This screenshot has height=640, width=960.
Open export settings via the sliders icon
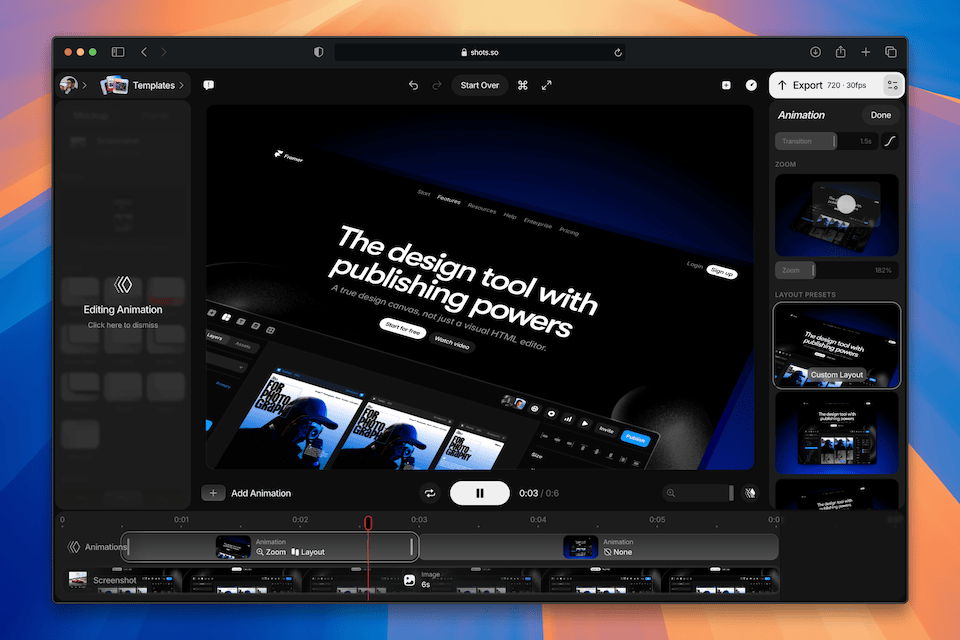click(x=892, y=85)
